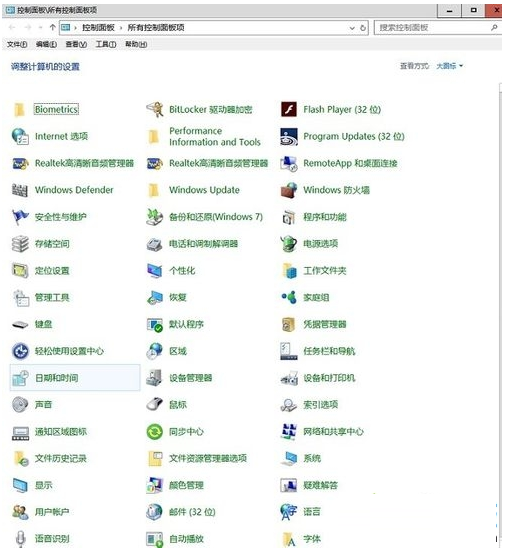Screen dimensions: 506x548
Task: Open the 个性化 monitor icon
Action: coord(155,271)
